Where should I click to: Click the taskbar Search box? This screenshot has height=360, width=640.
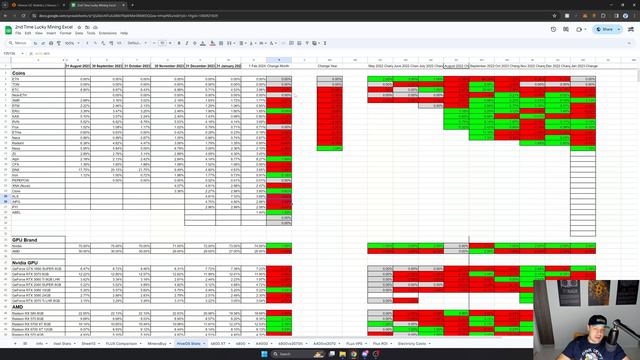click(x=298, y=354)
